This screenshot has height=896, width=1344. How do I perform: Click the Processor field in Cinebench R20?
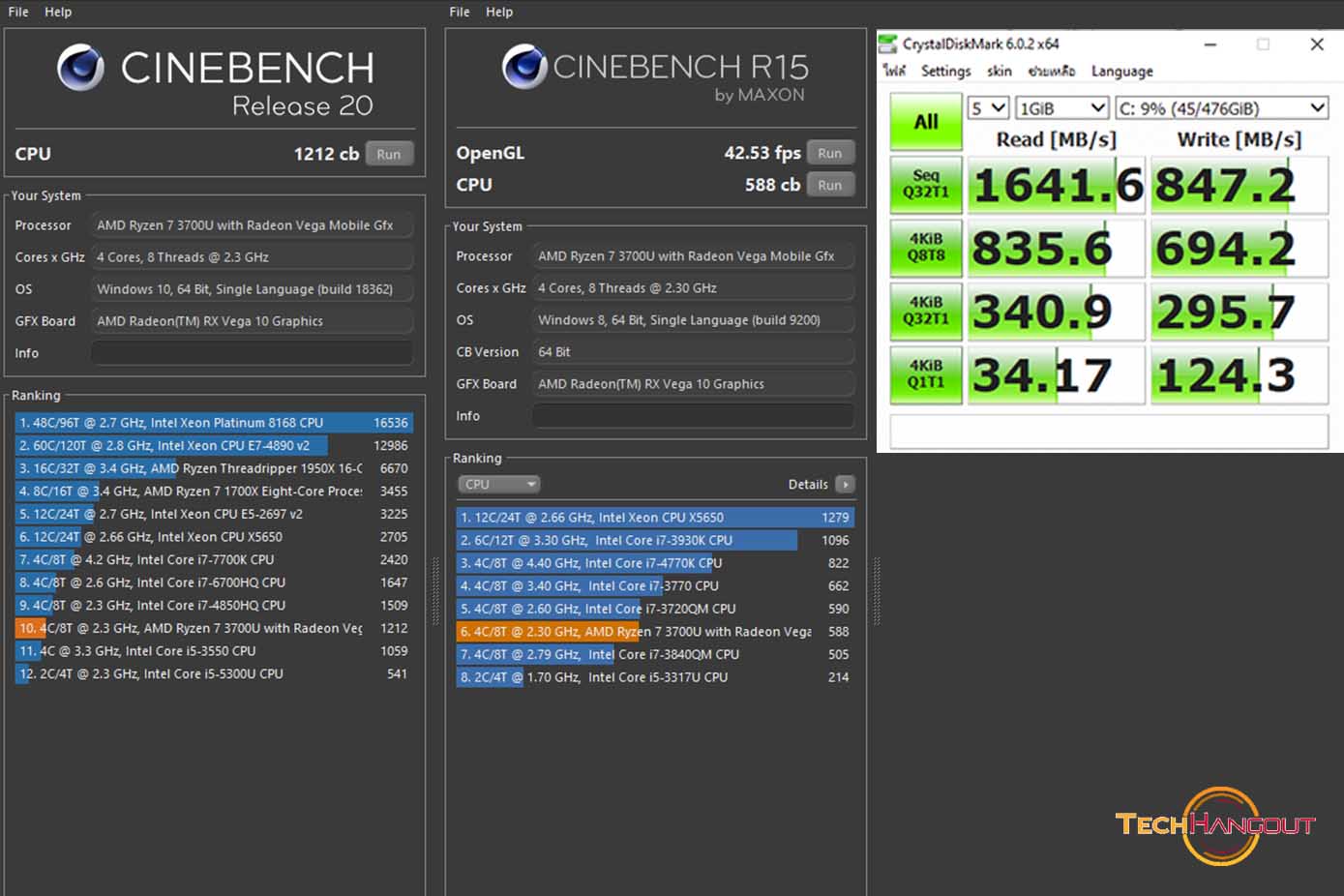252,225
